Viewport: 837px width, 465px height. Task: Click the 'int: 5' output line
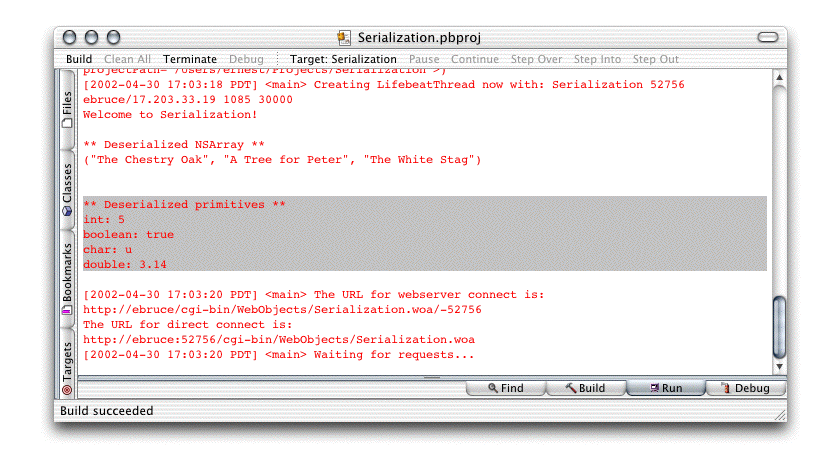(x=104, y=219)
